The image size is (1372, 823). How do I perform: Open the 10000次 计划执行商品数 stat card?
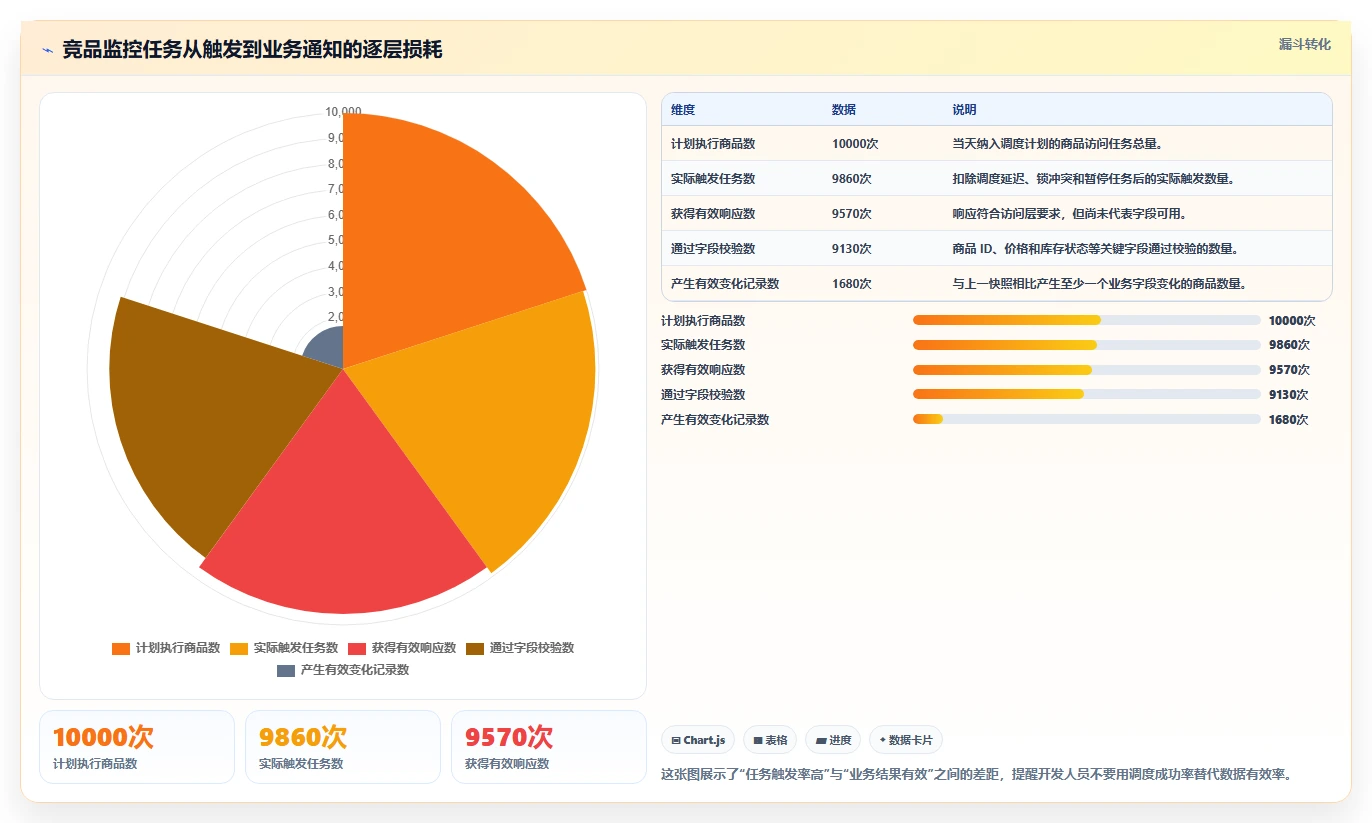pos(137,747)
